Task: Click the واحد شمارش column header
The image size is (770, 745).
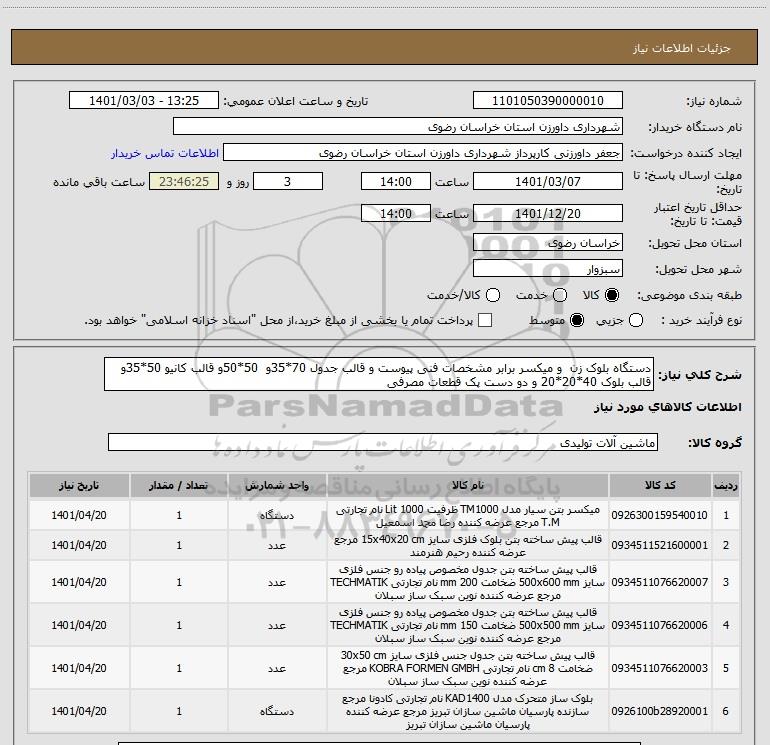Action: pos(277,486)
